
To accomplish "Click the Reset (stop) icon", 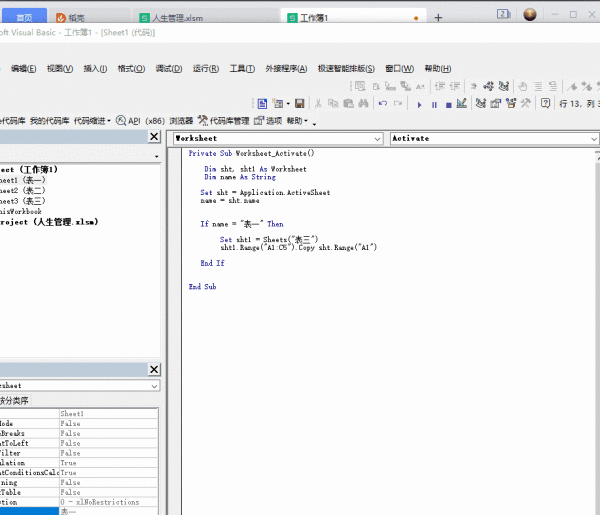I will click(447, 103).
